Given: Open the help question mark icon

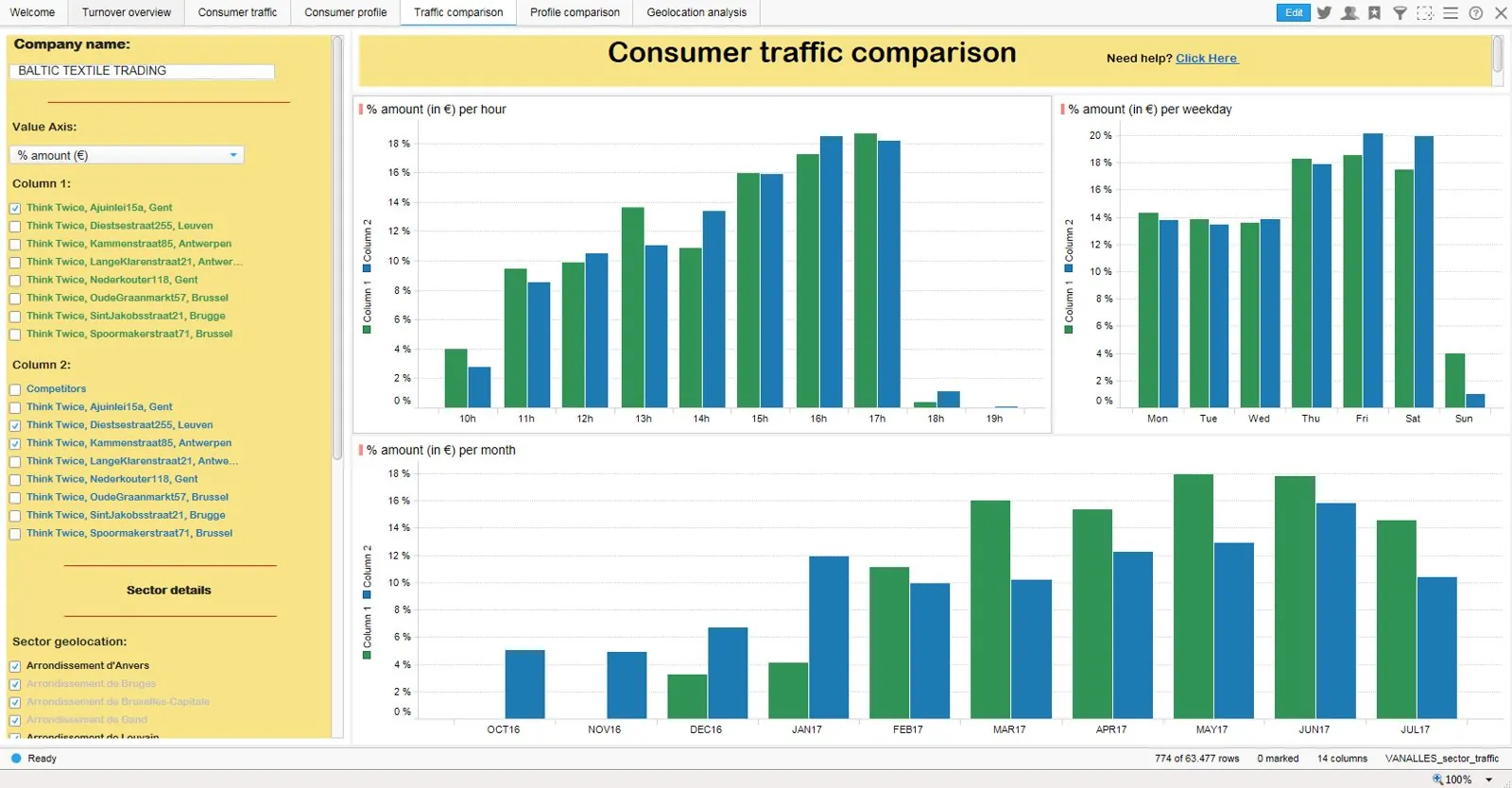Looking at the screenshot, I should click(1476, 13).
